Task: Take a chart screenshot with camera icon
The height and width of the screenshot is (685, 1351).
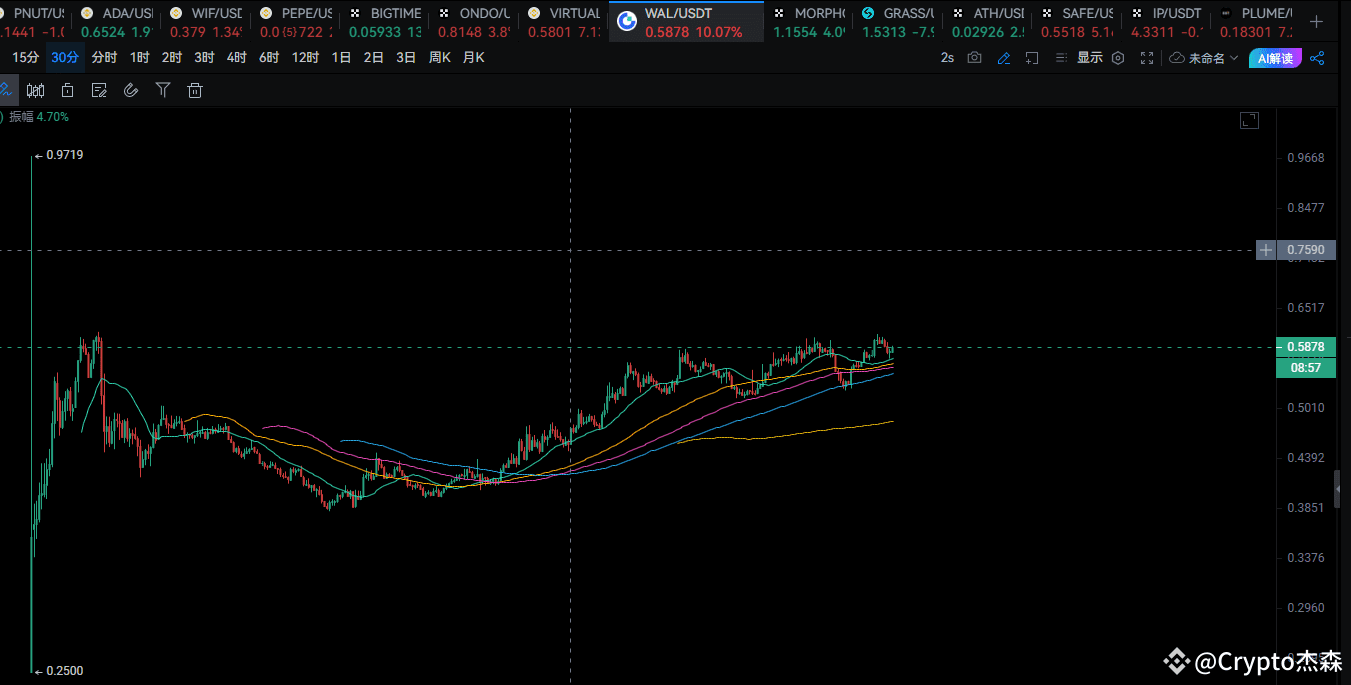Action: tap(974, 58)
